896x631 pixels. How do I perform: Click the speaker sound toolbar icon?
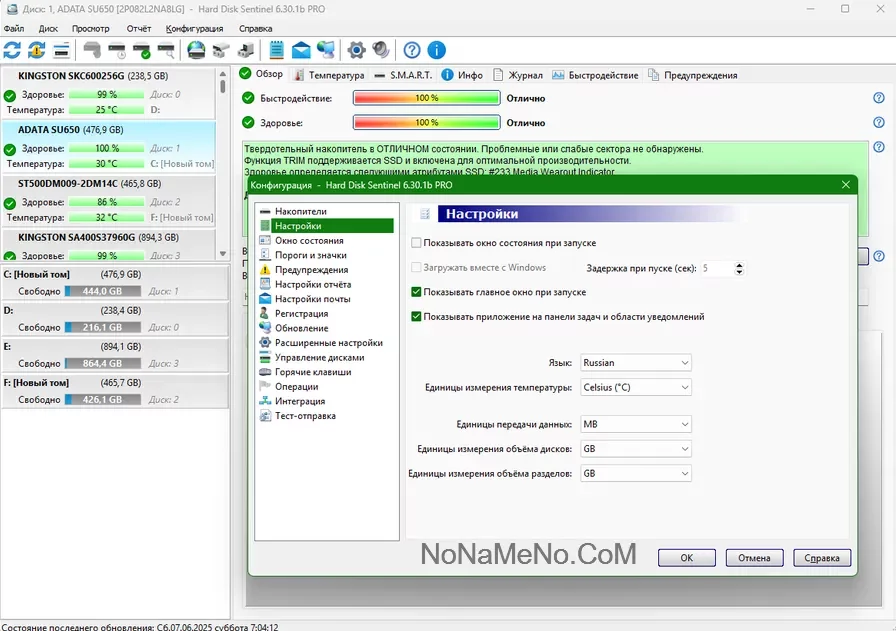[x=381, y=50]
